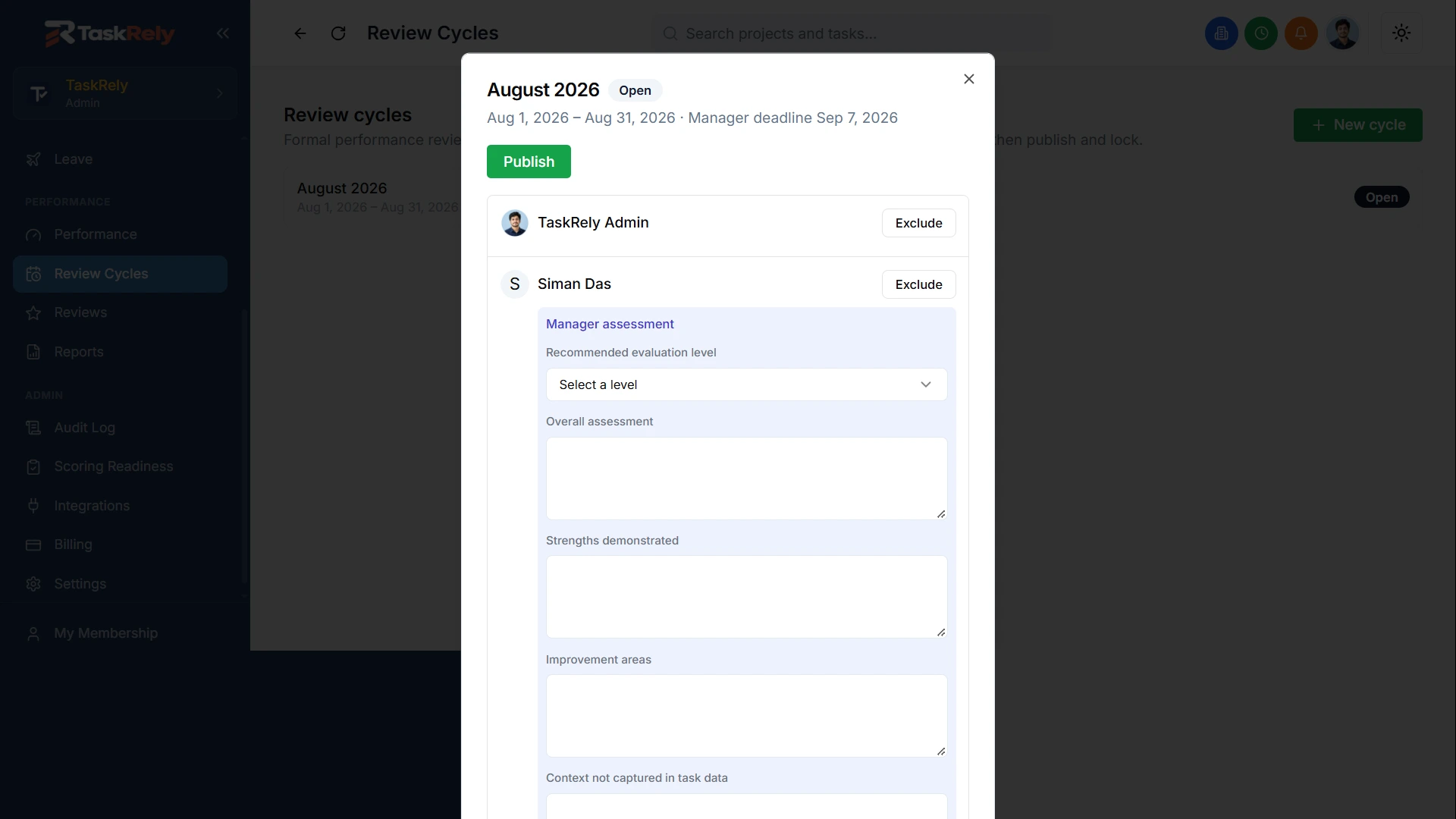Click the My Membership person icon

(33, 633)
